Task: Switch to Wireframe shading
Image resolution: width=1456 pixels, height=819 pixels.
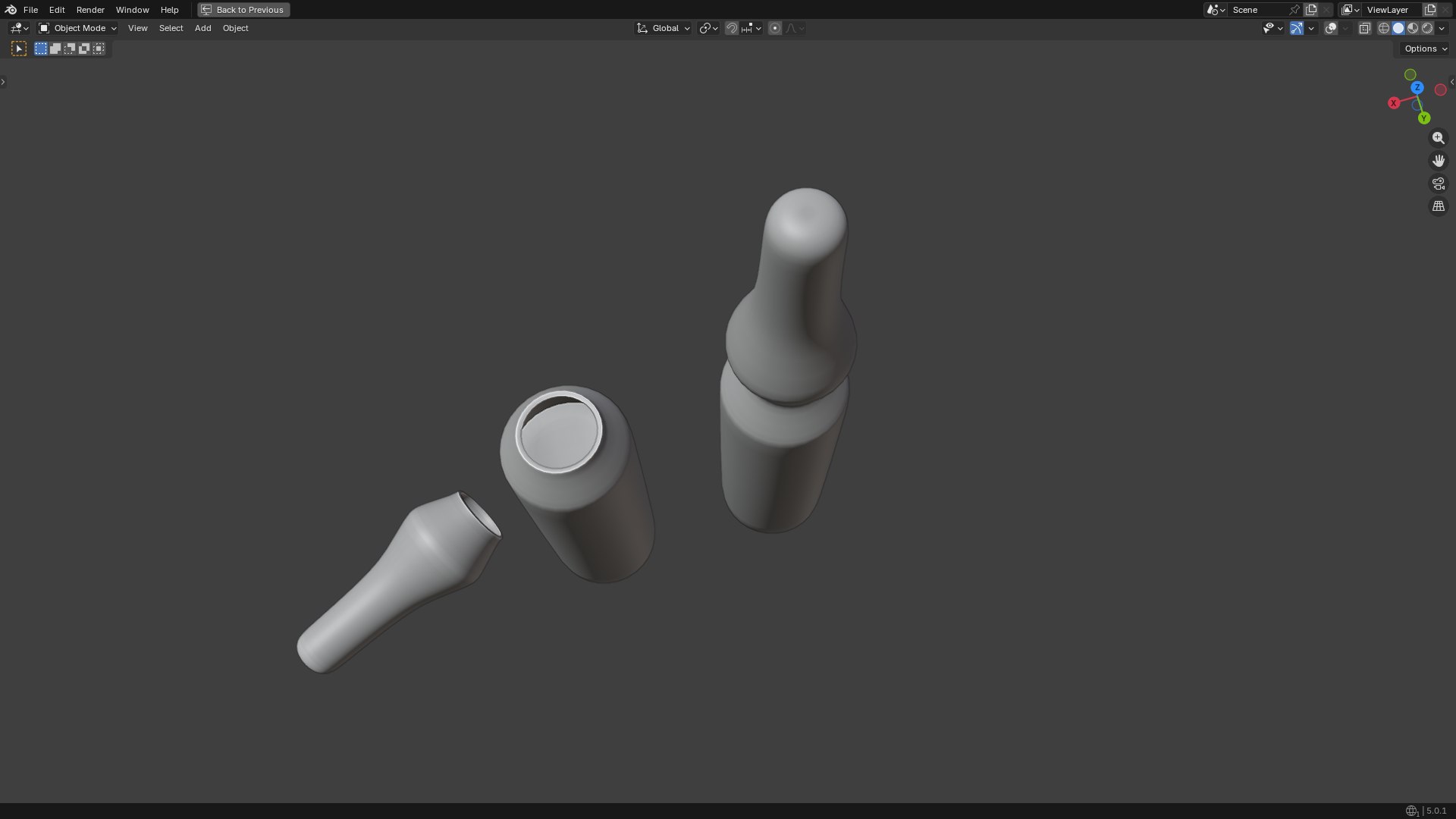Action: click(x=1384, y=28)
